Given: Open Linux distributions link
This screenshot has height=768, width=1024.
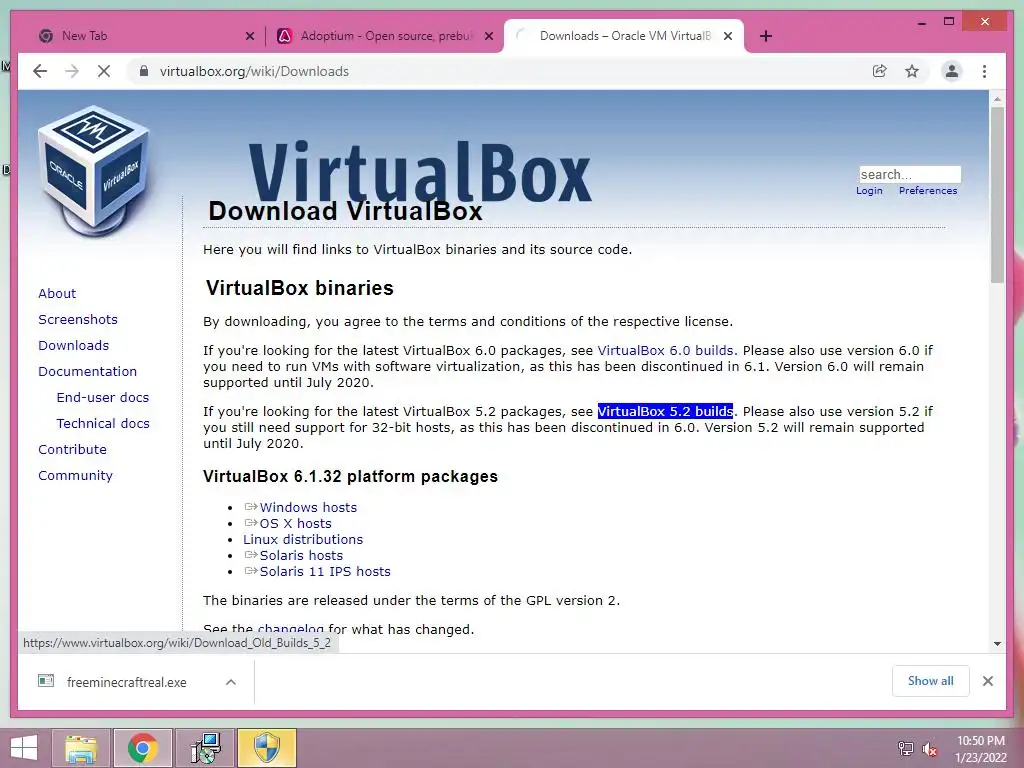Looking at the screenshot, I should pyautogui.click(x=303, y=539).
